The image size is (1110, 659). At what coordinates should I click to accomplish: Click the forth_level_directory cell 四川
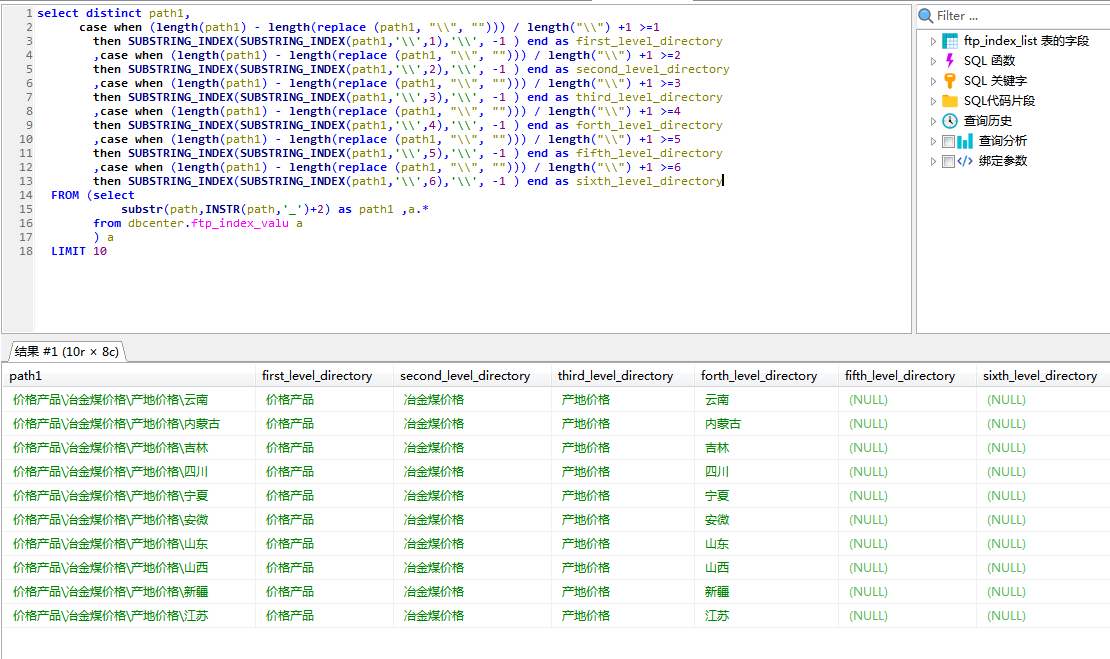pos(766,472)
